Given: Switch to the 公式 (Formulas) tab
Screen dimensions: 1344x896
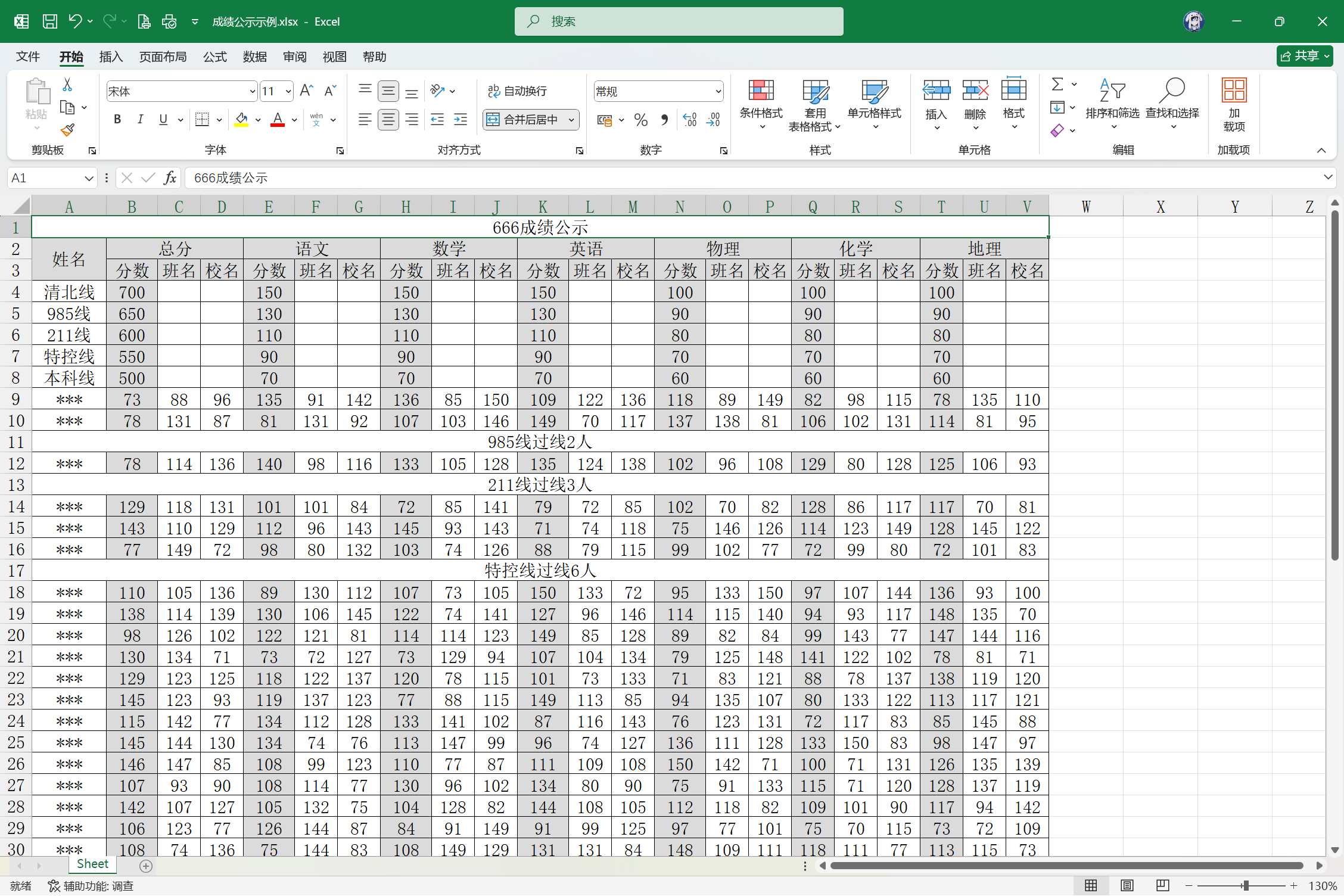Looking at the screenshot, I should [x=214, y=57].
